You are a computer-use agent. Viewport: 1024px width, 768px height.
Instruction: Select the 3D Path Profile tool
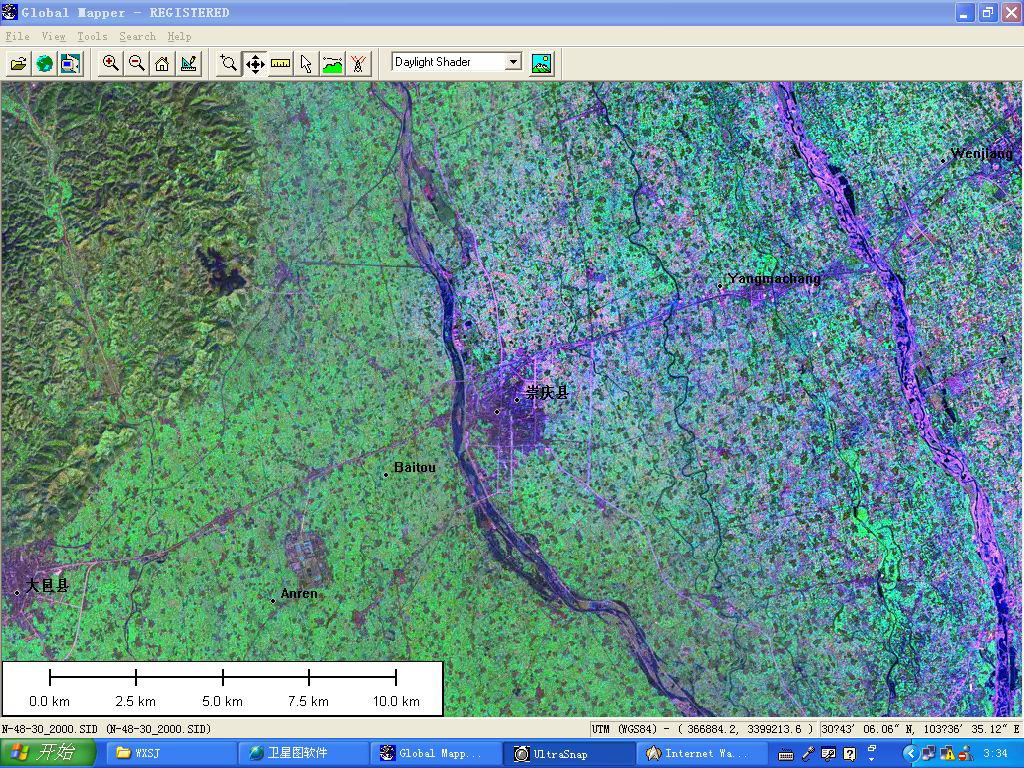click(x=332, y=63)
